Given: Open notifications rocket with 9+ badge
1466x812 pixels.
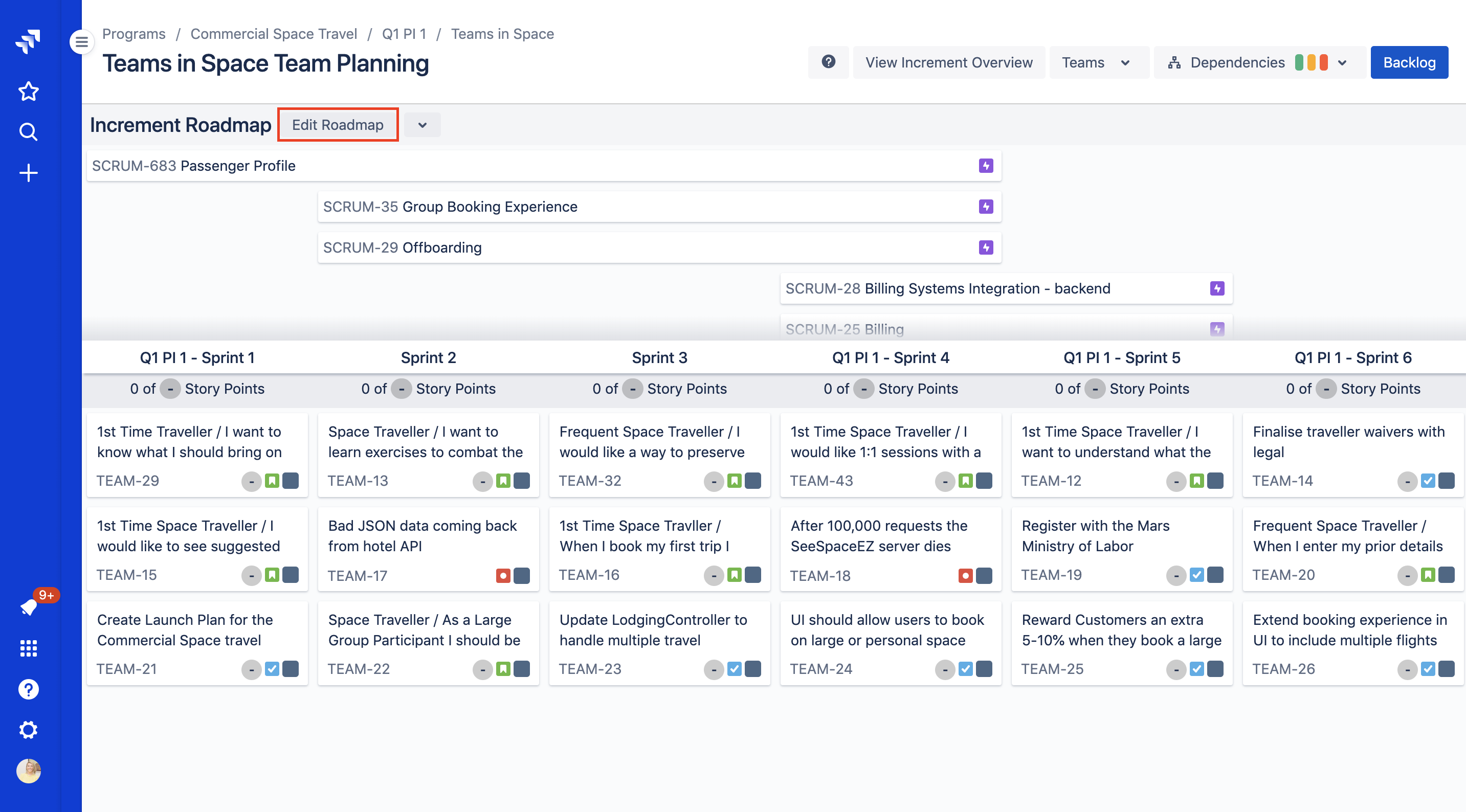Looking at the screenshot, I should 28,606.
